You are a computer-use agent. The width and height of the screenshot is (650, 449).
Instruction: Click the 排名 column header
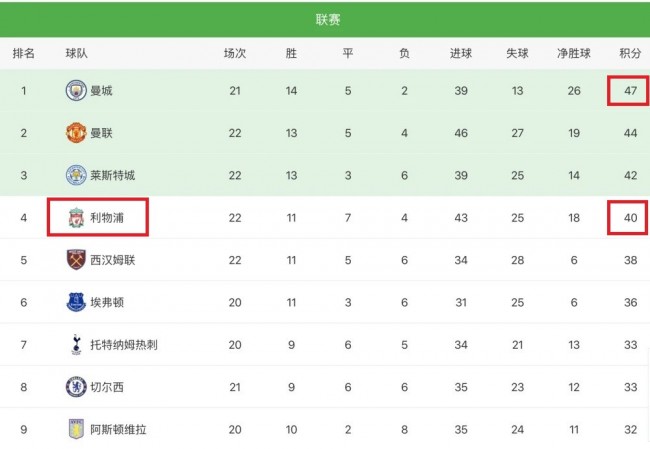click(24, 53)
